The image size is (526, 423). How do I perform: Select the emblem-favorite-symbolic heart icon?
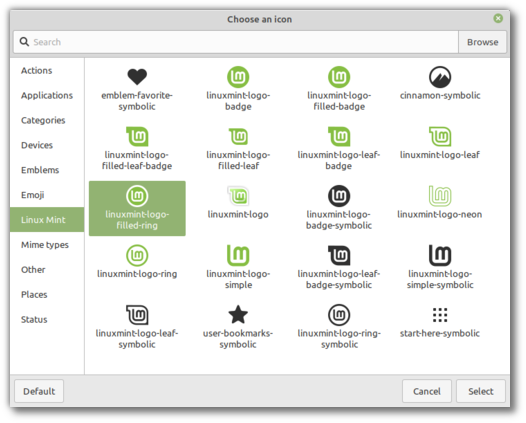click(x=137, y=77)
